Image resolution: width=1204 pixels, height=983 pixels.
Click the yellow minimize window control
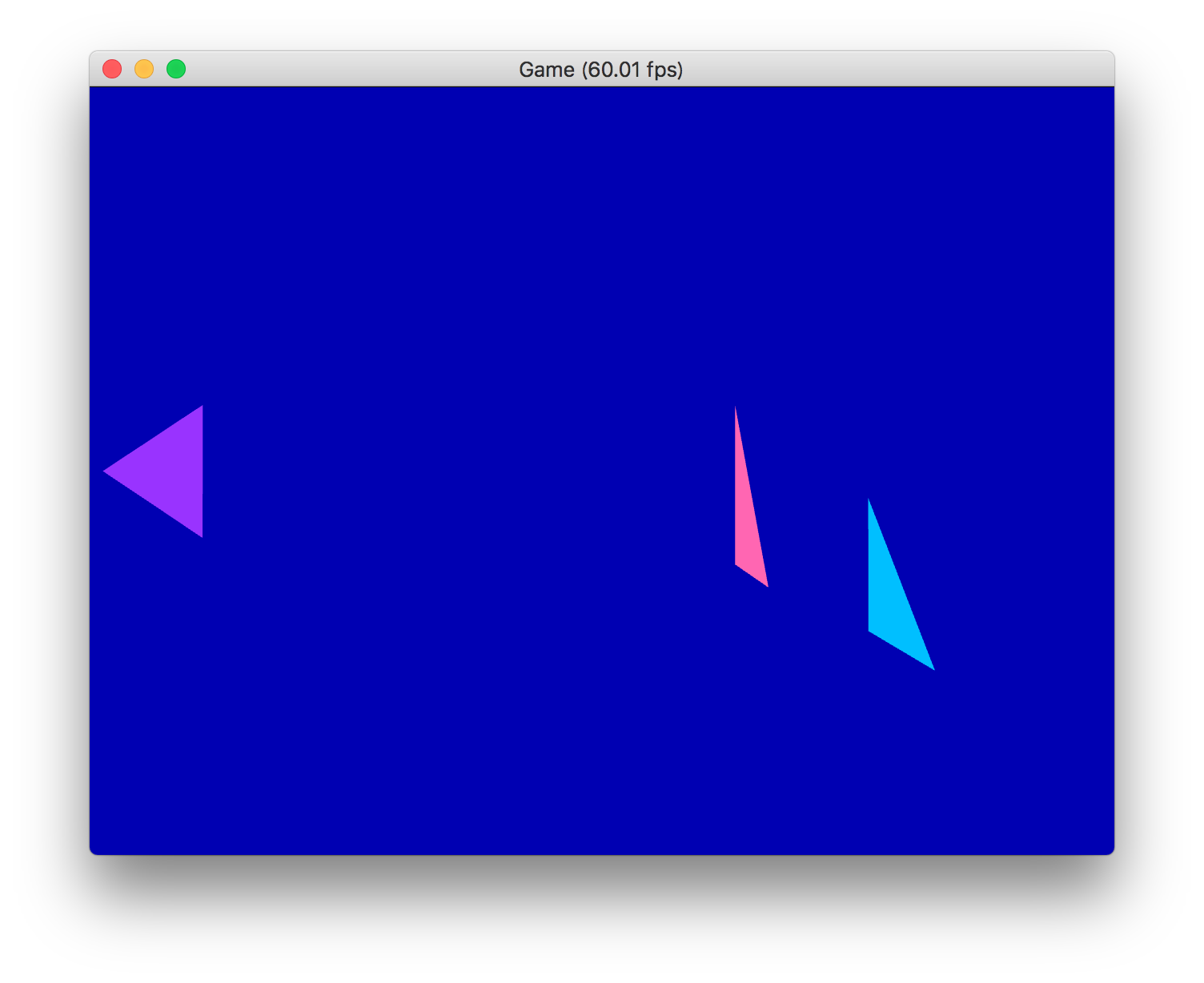[x=144, y=70]
